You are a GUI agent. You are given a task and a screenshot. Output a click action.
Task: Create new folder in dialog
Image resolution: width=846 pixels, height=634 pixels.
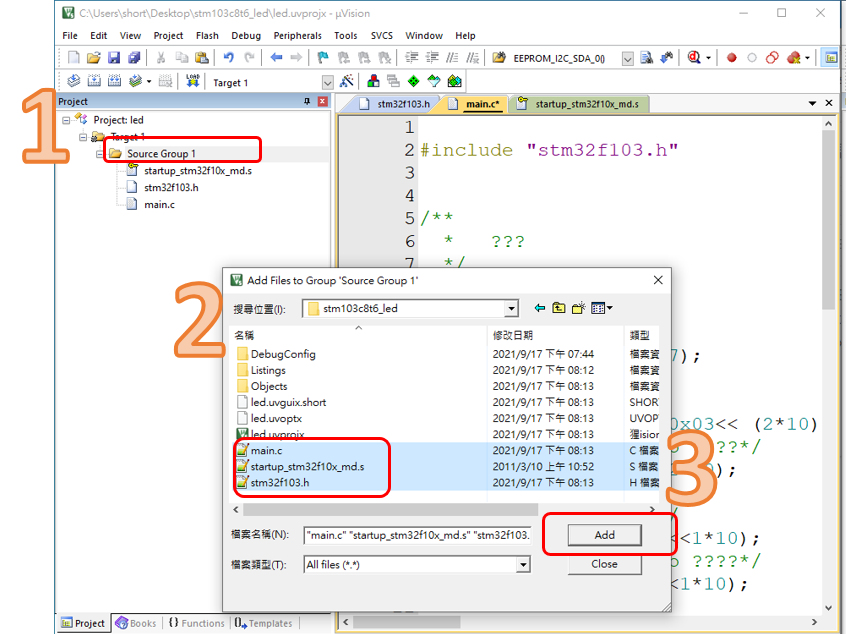pyautogui.click(x=578, y=308)
